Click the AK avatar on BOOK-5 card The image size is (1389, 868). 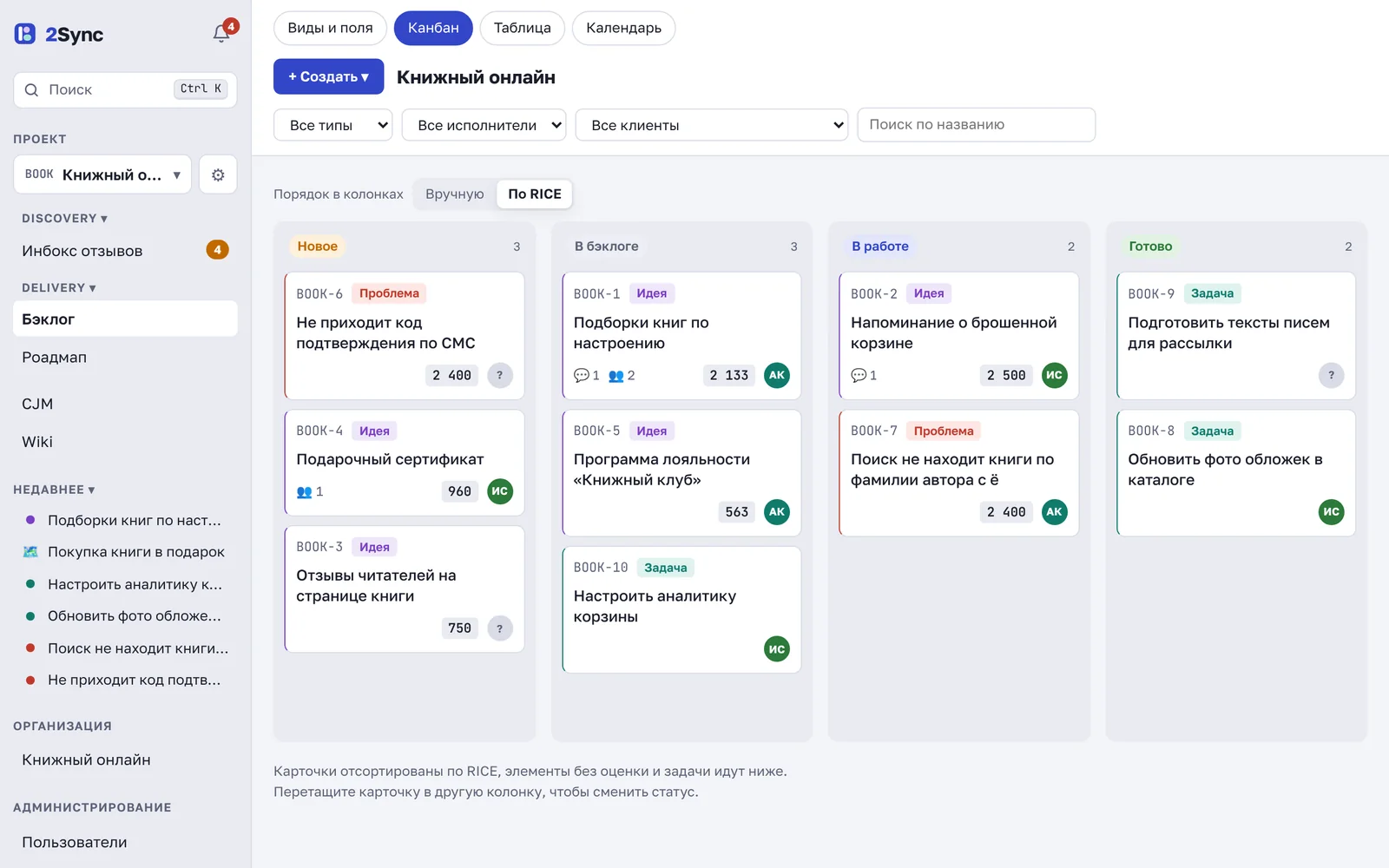pyautogui.click(x=777, y=512)
